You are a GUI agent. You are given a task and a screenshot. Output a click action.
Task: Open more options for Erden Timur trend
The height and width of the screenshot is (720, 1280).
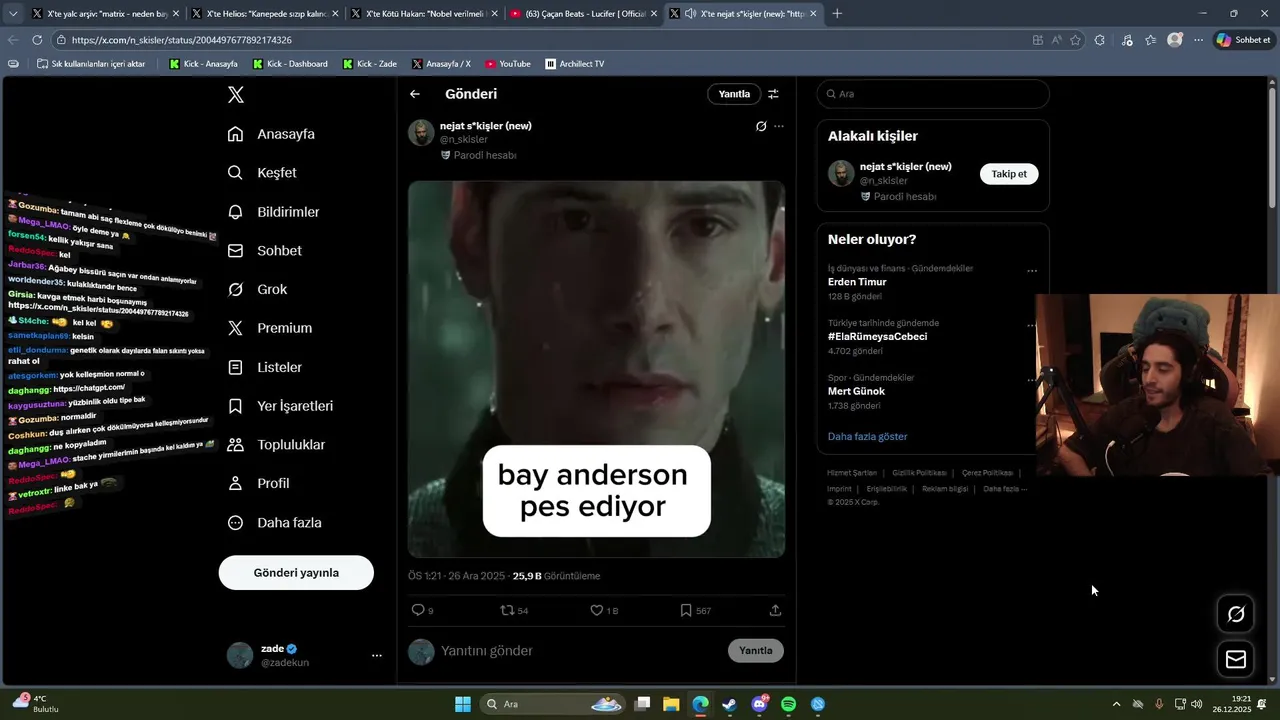[1031, 271]
